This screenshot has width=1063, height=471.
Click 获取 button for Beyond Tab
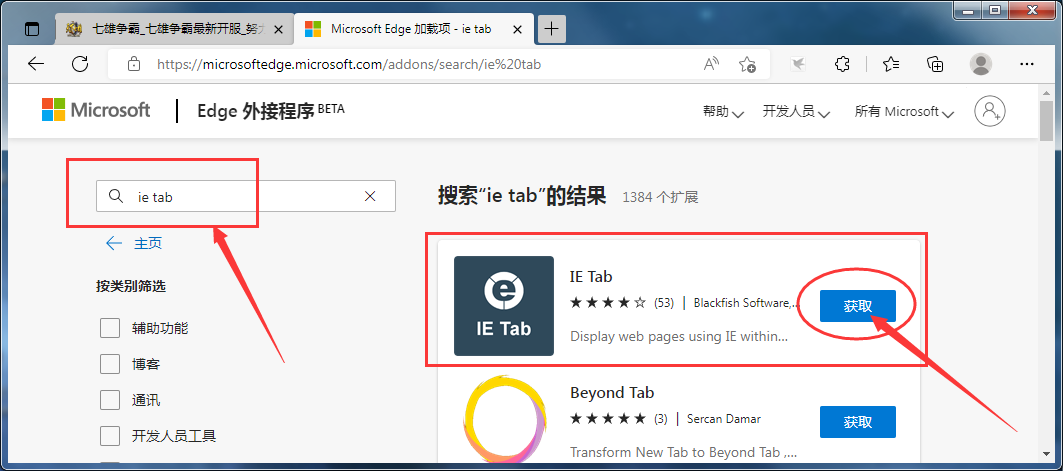pyautogui.click(x=858, y=422)
